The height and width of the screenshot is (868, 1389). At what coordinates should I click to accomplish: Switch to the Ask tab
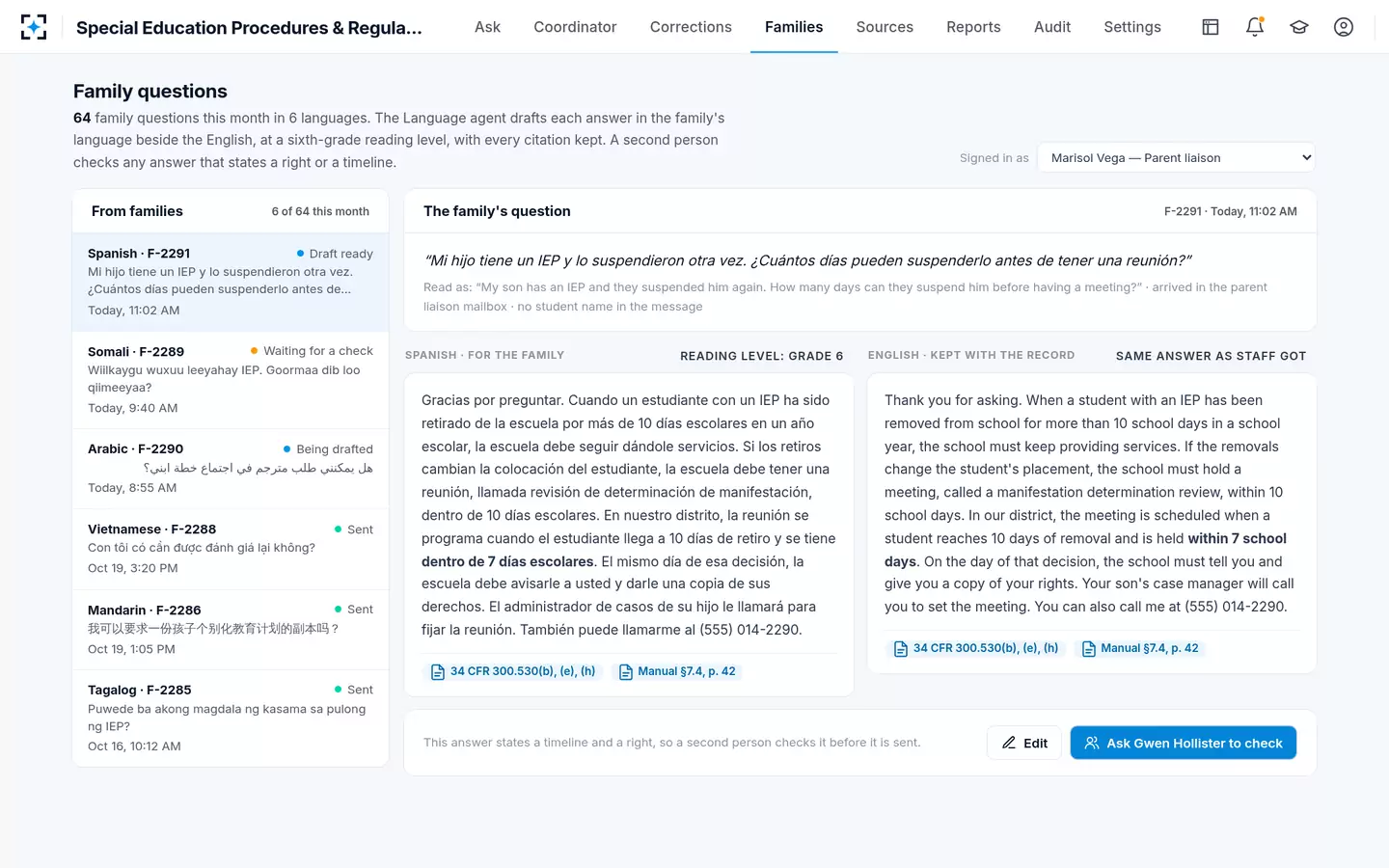click(x=487, y=27)
